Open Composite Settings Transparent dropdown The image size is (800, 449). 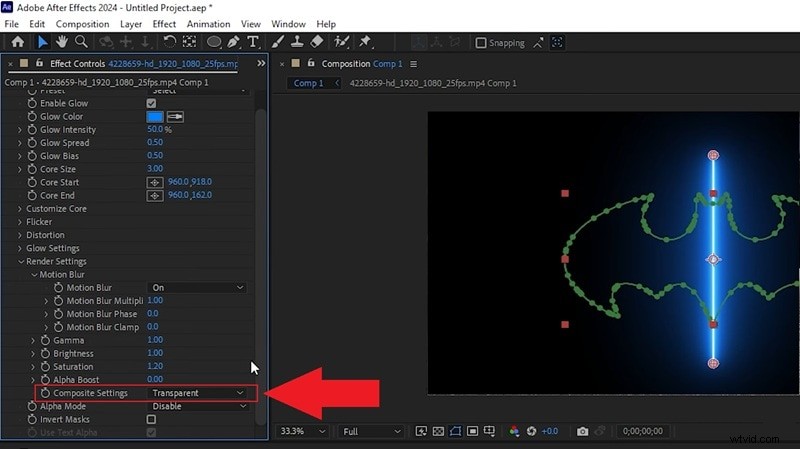(198, 393)
